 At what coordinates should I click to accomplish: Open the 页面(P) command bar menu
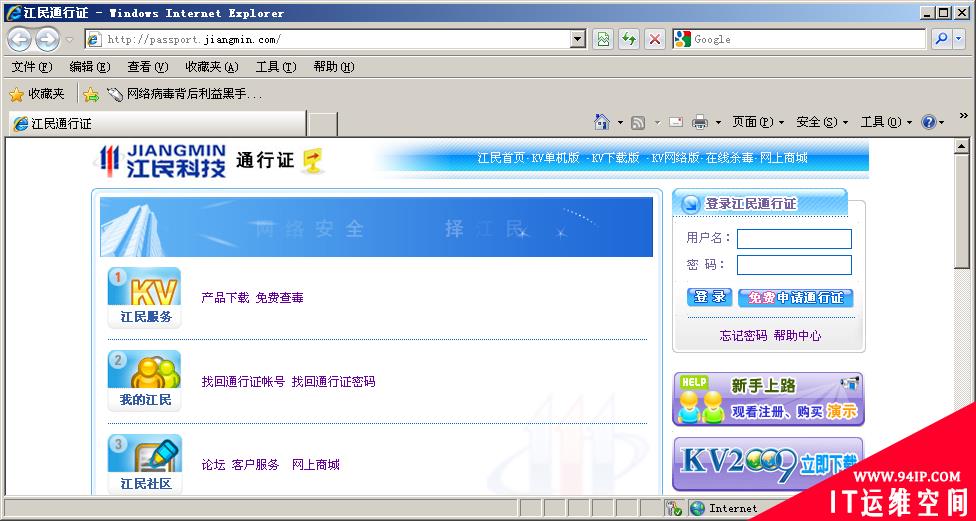point(758,123)
